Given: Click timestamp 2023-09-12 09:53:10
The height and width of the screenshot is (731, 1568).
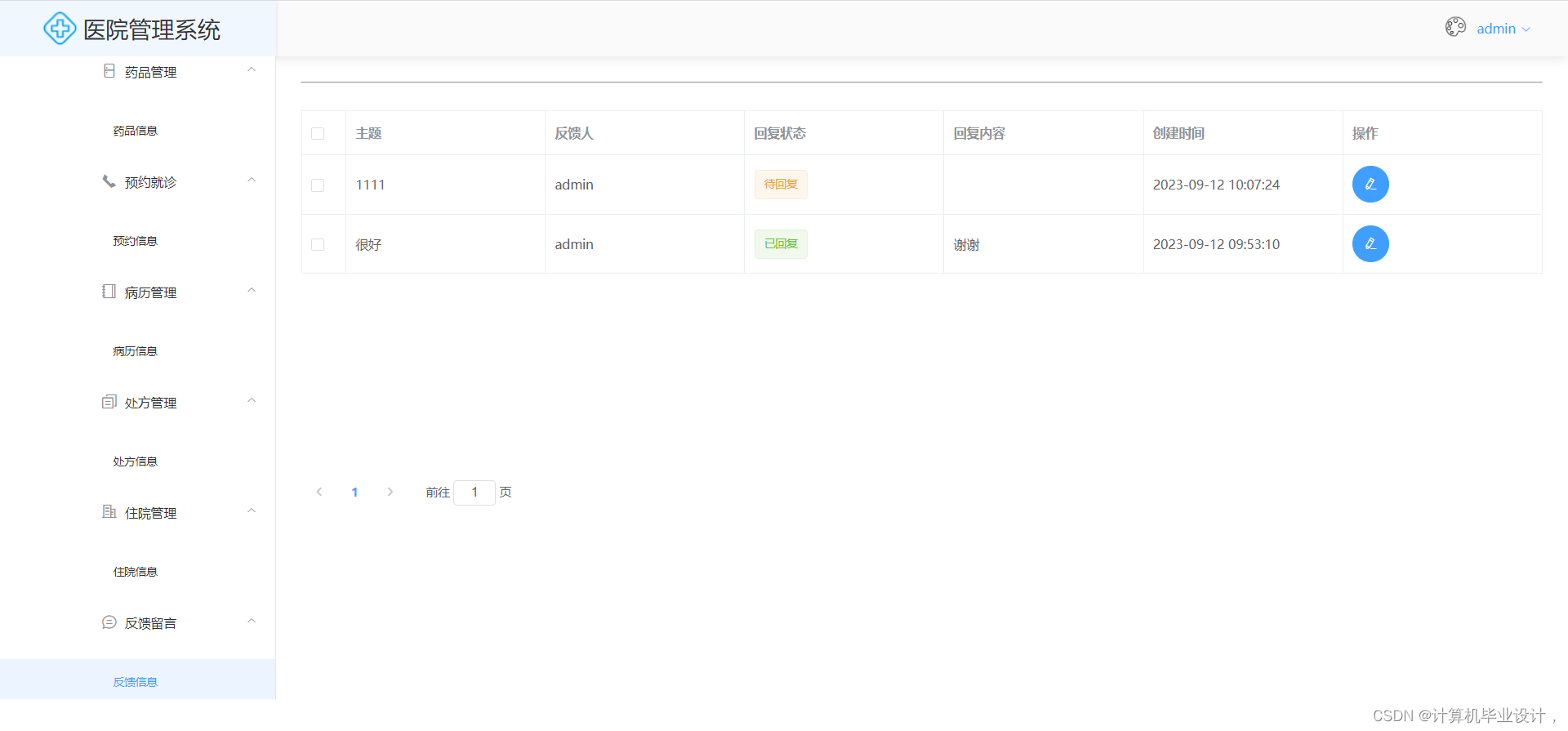Looking at the screenshot, I should click(x=1216, y=244).
